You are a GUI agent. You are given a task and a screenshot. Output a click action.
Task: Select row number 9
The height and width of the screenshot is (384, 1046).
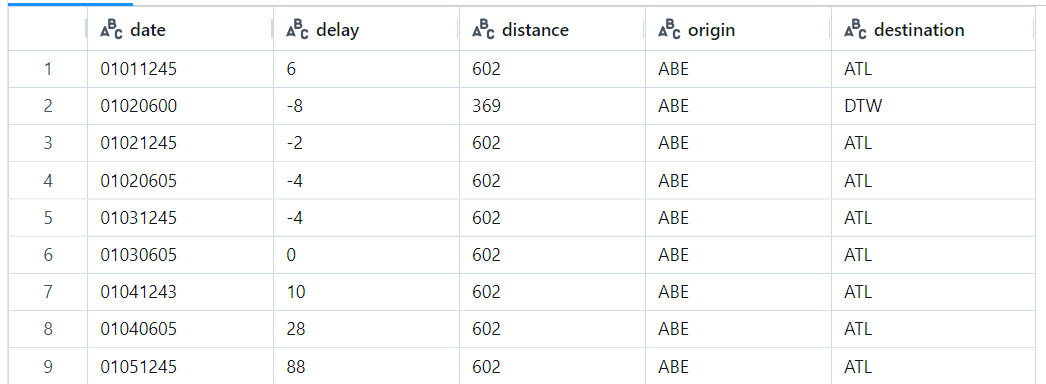point(47,366)
